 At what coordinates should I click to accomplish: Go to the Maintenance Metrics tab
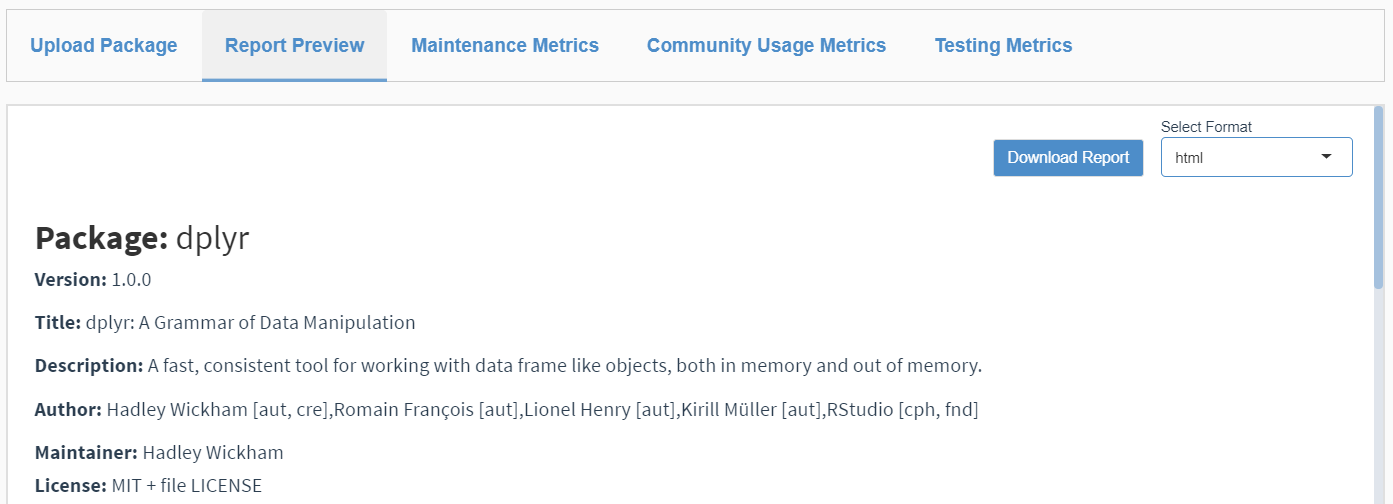[x=505, y=46]
